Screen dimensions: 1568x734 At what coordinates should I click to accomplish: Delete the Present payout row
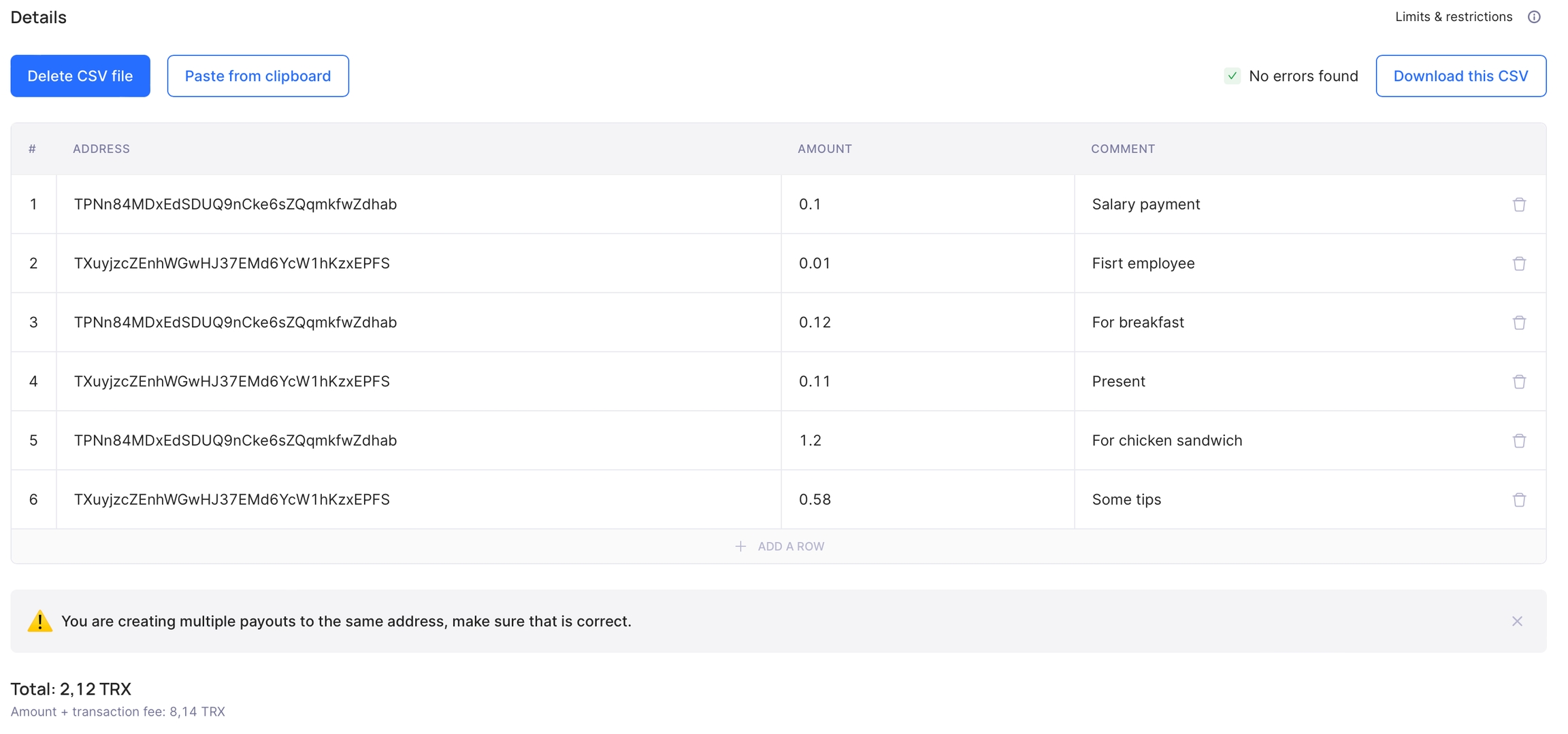pos(1519,382)
